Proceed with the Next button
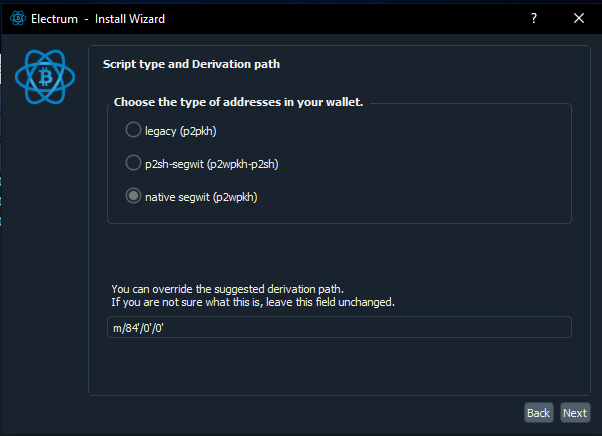Viewport: 602px width, 436px height. 575,413
